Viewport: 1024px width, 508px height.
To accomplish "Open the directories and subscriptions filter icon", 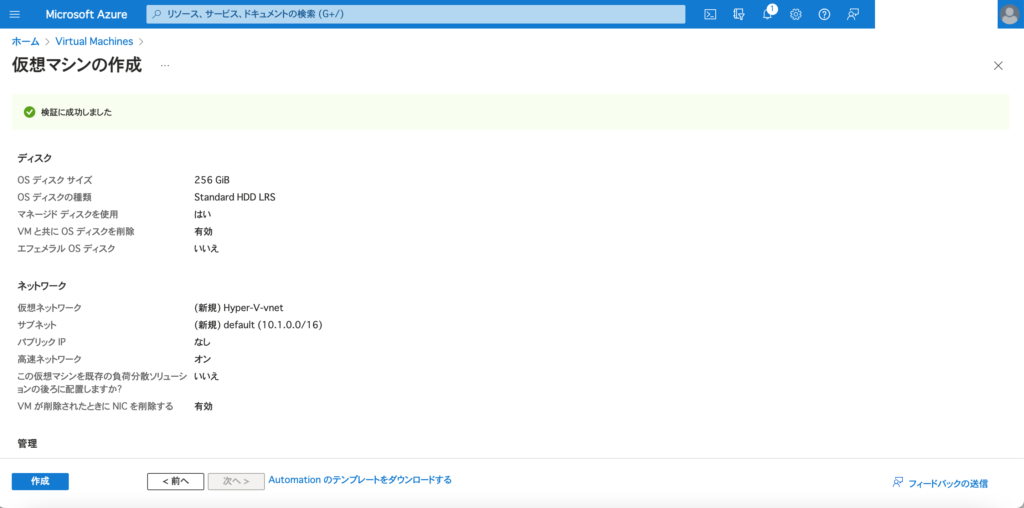I will click(x=739, y=14).
